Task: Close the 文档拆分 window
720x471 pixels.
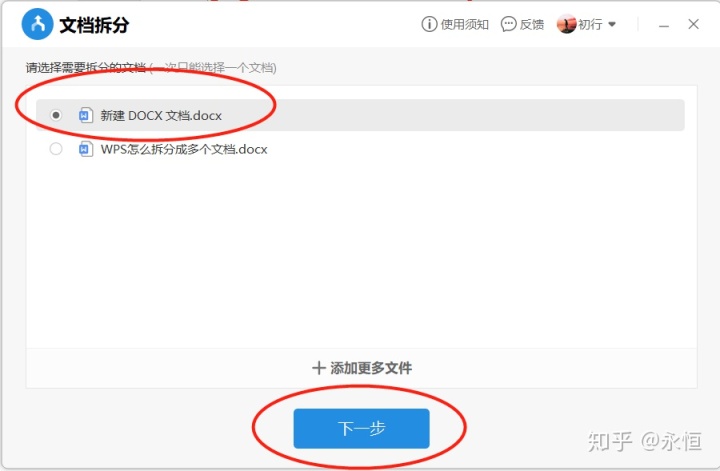Action: (693, 24)
